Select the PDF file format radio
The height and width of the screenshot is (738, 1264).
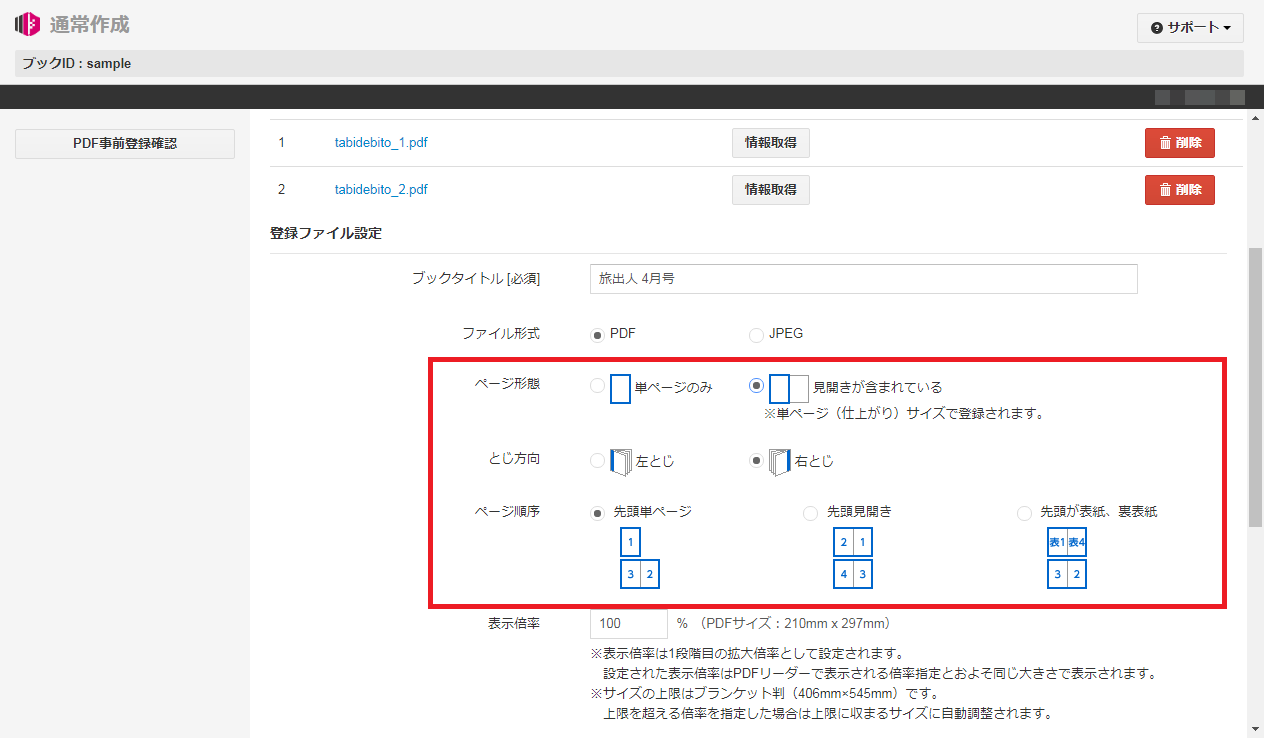coord(597,335)
